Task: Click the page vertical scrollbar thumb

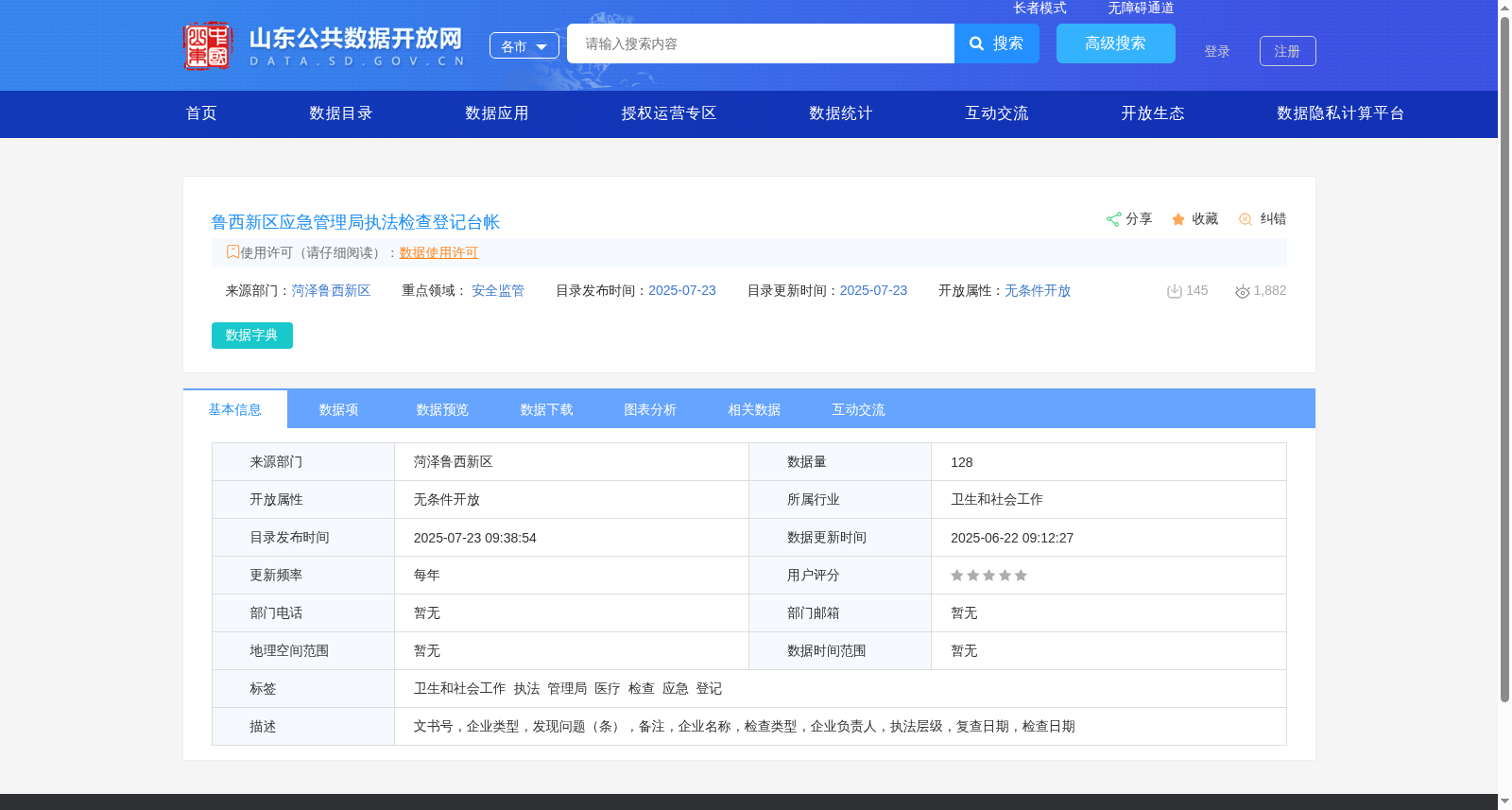Action: [1504, 359]
